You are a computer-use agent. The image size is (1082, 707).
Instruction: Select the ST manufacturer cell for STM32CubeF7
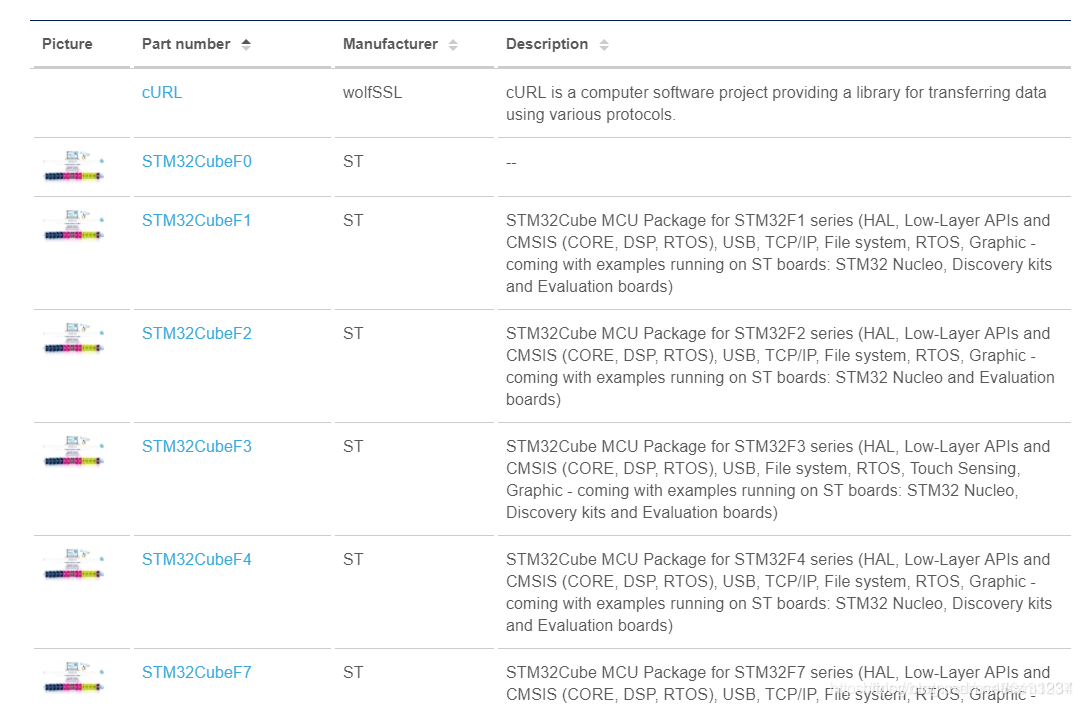pyautogui.click(x=353, y=673)
